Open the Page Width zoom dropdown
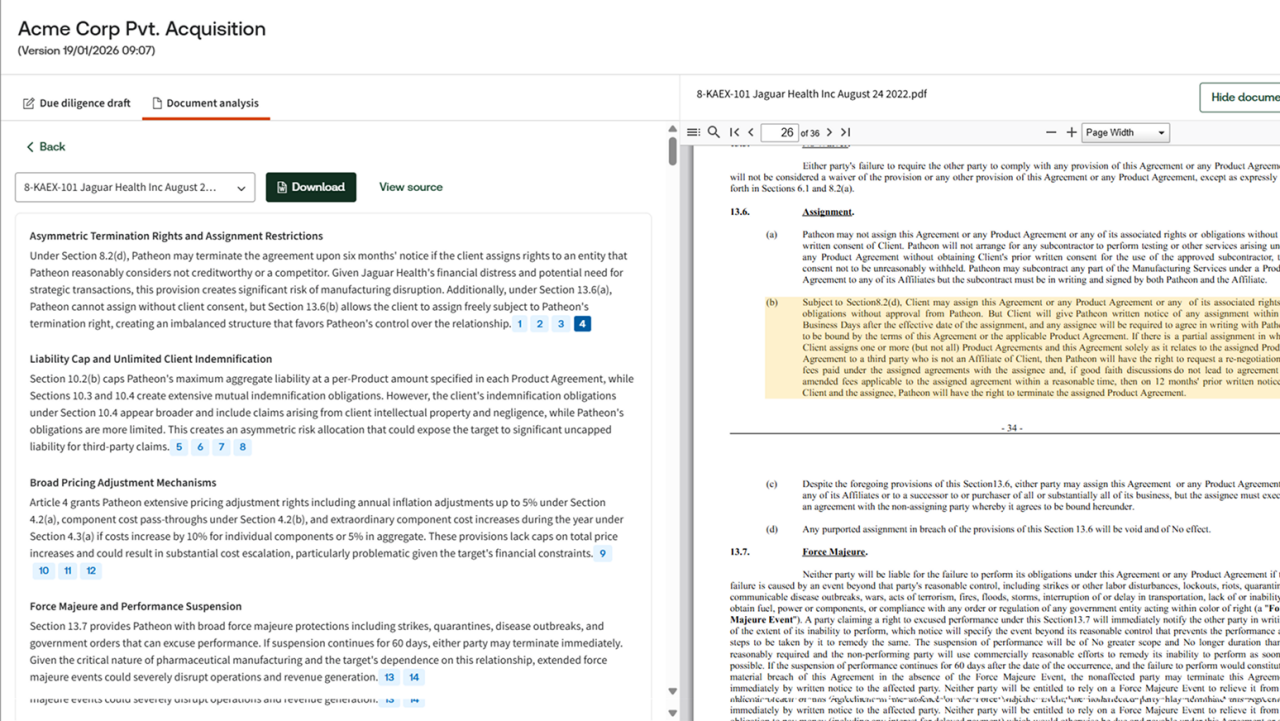Screen dimensions: 1280x721 pyautogui.click(x=1125, y=132)
